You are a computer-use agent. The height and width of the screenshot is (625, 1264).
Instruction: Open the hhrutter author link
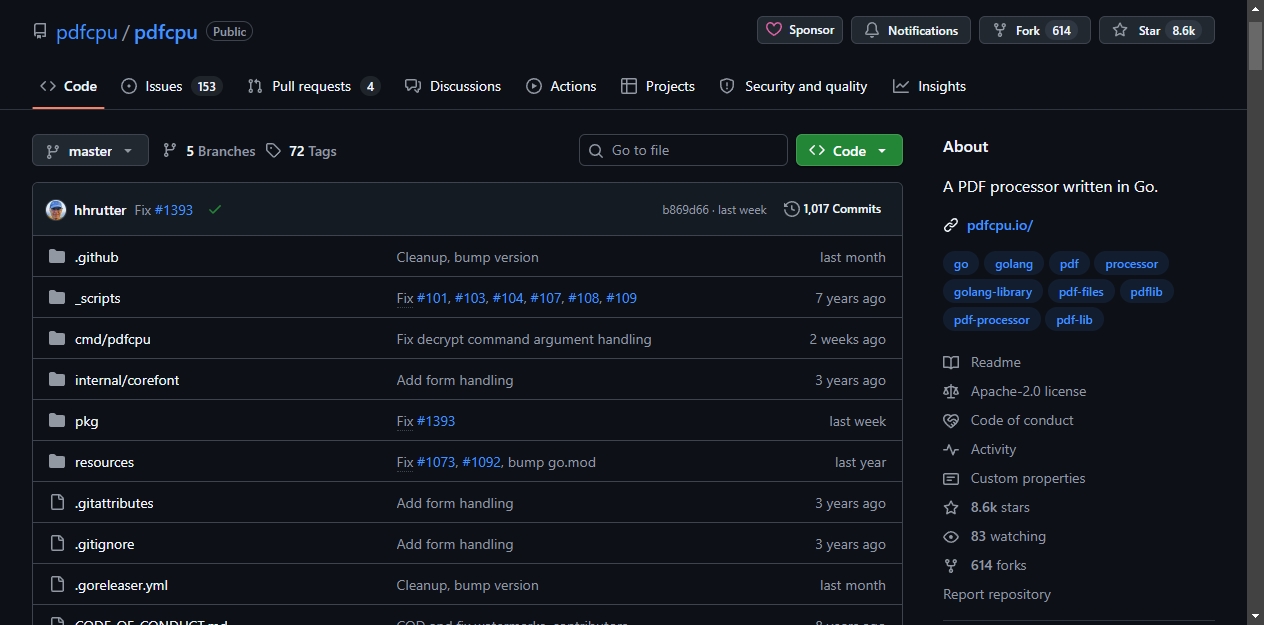pyautogui.click(x=100, y=210)
